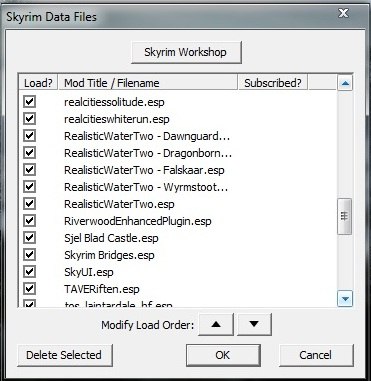This screenshot has height=381, width=371.
Task: Click the Subscribed? column header
Action: (273, 83)
